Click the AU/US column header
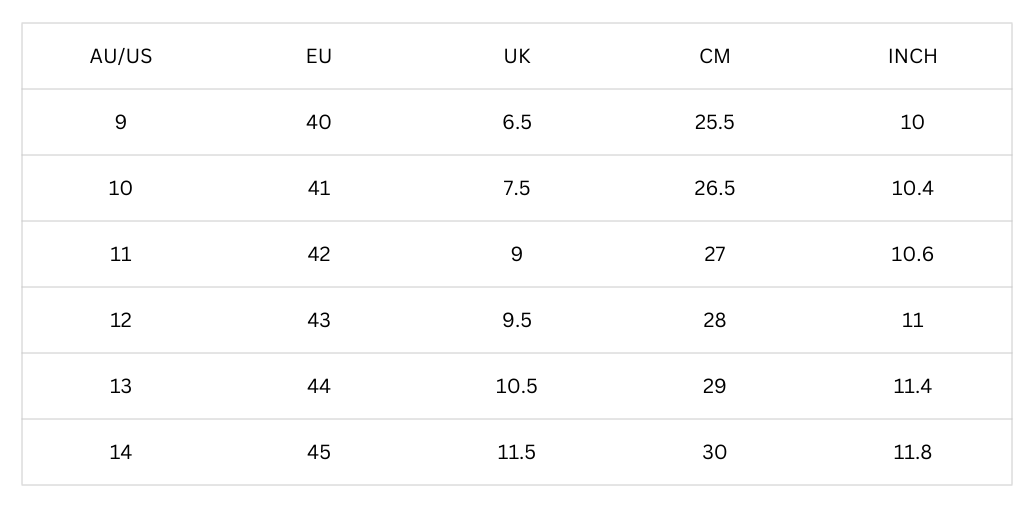The image size is (1033, 509). [121, 57]
